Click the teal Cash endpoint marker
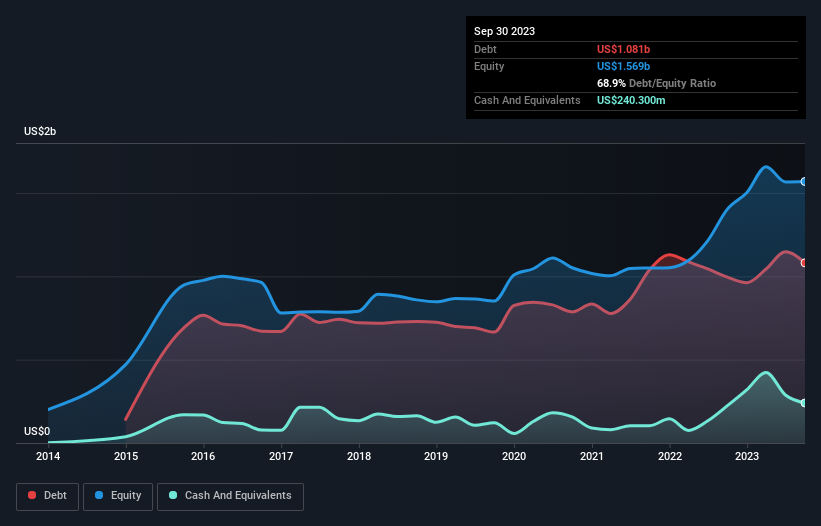This screenshot has height=526, width=821. pos(804,403)
